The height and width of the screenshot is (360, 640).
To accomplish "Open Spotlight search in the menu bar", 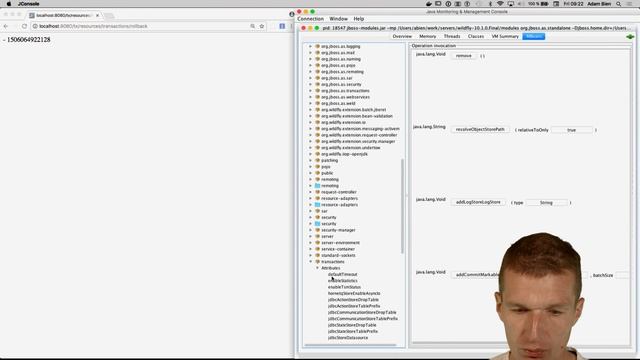I will [619, 4].
